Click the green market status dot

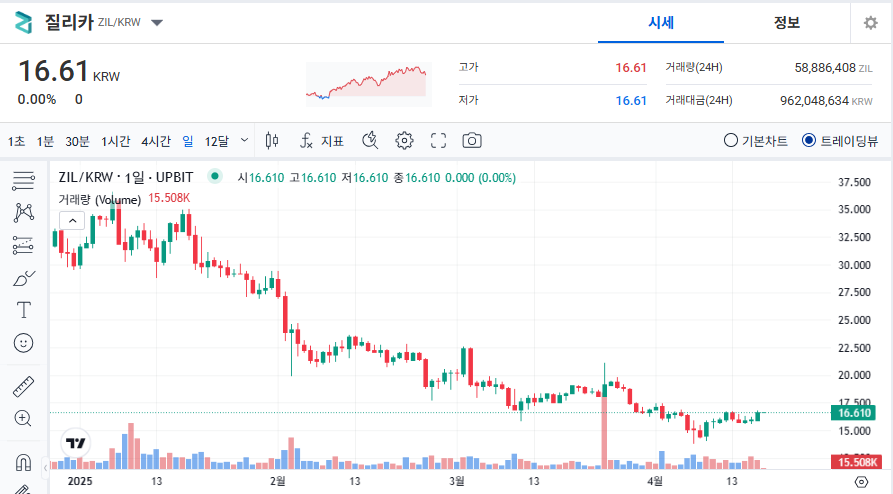(x=215, y=176)
